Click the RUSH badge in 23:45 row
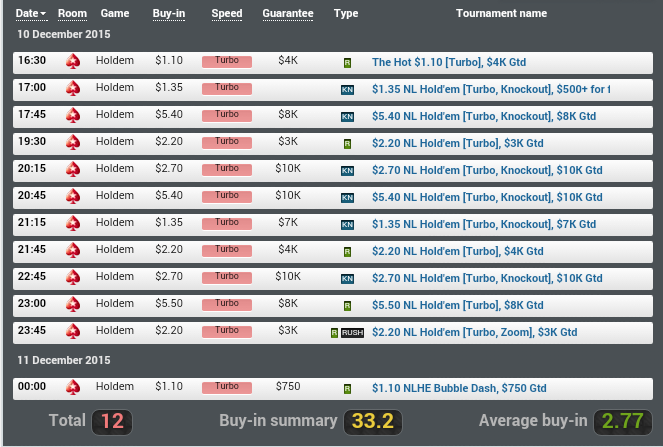 pyautogui.click(x=352, y=333)
